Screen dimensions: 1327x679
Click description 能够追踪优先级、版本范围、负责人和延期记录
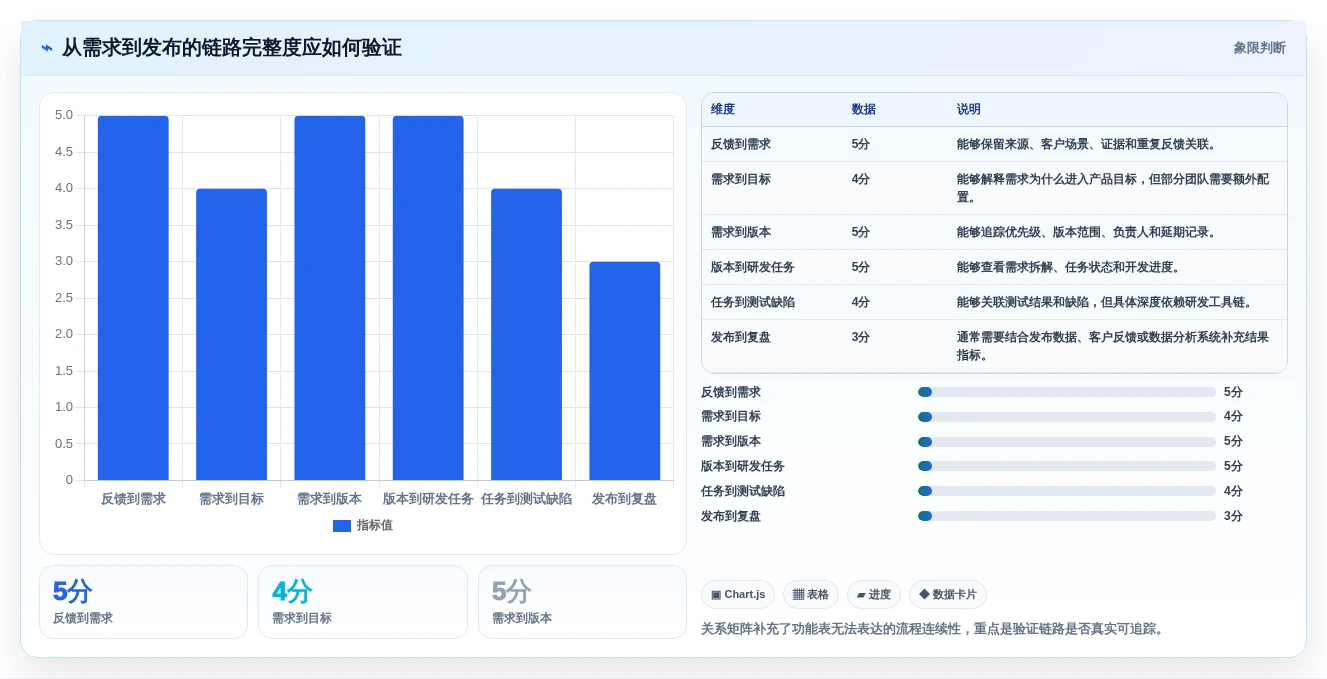(1089, 232)
